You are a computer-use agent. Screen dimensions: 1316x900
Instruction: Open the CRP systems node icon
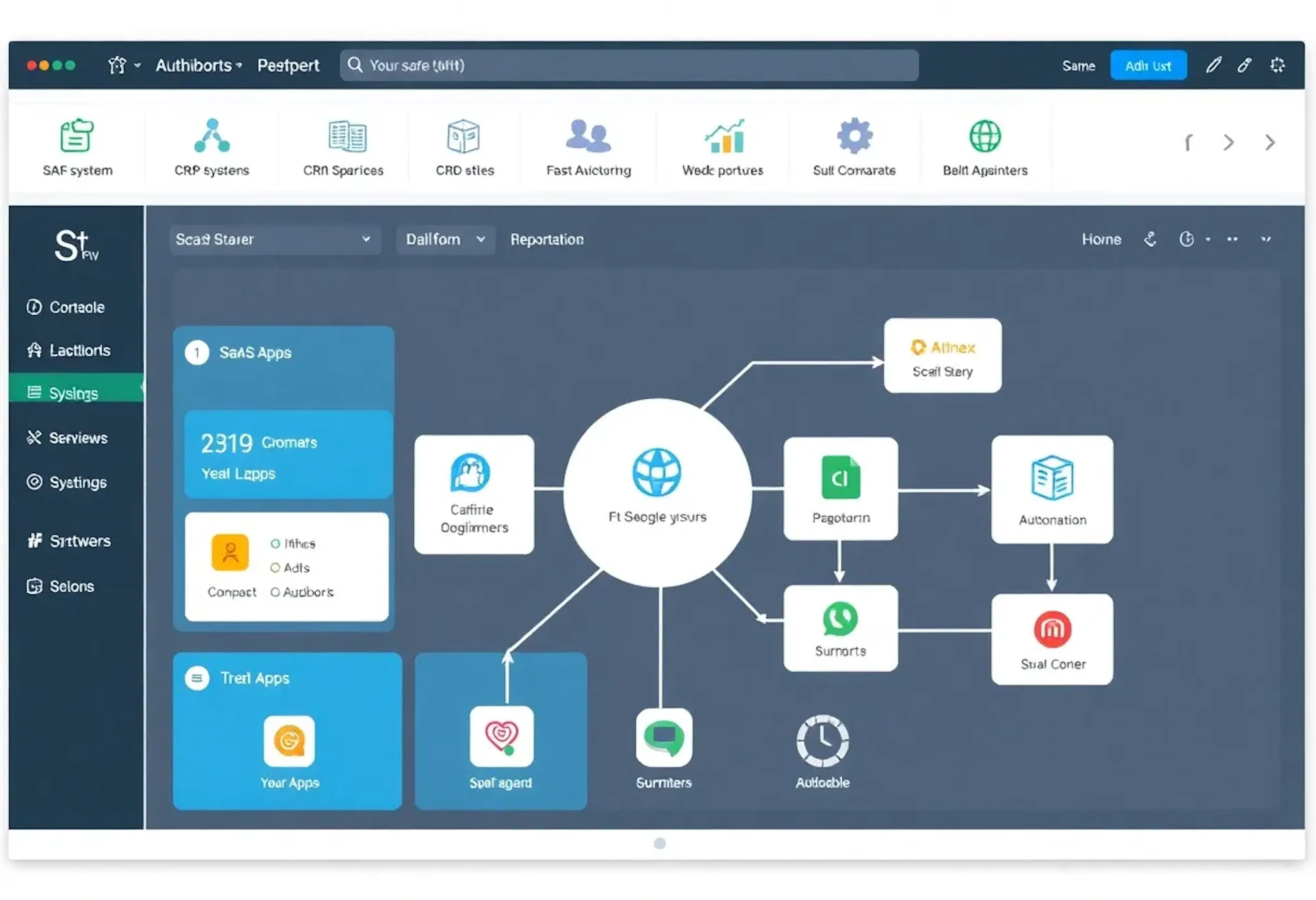pyautogui.click(x=212, y=136)
